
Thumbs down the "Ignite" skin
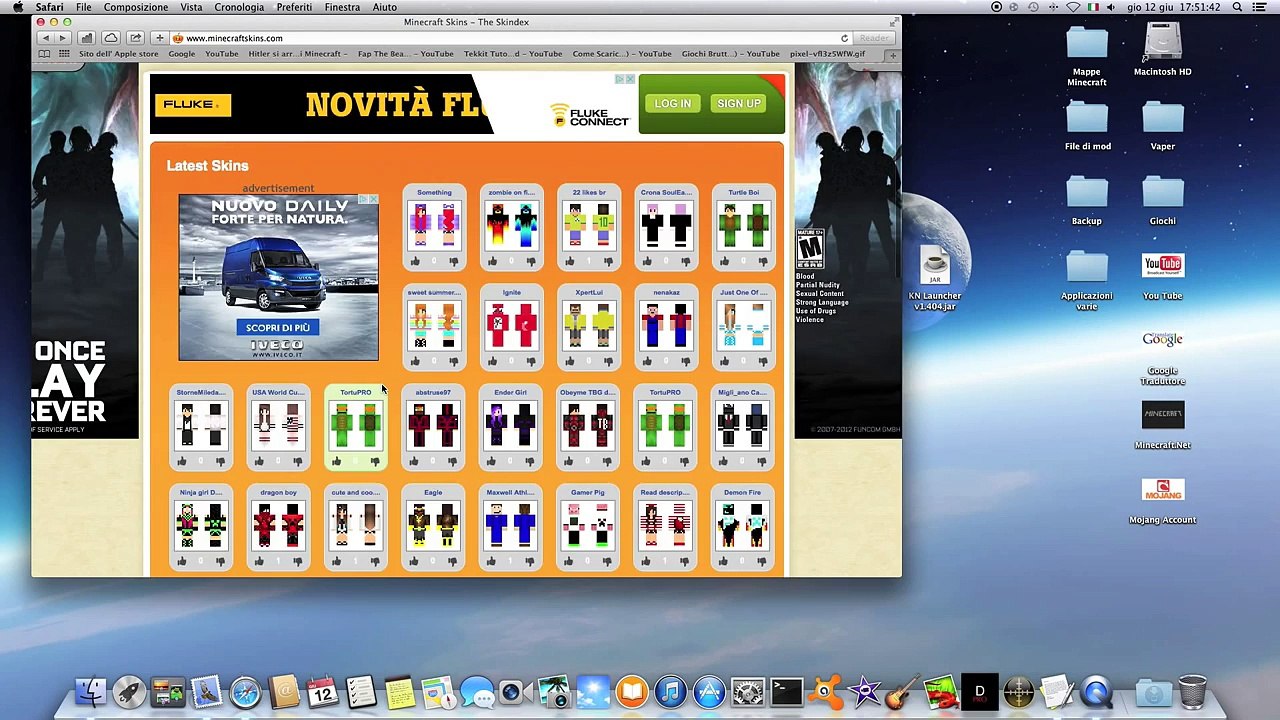(x=531, y=362)
